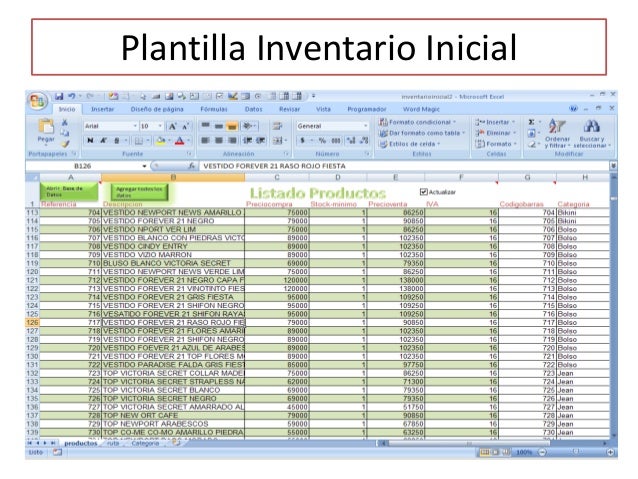This screenshot has width=638, height=479.
Task: Increase decimal places
Action: coord(350,141)
